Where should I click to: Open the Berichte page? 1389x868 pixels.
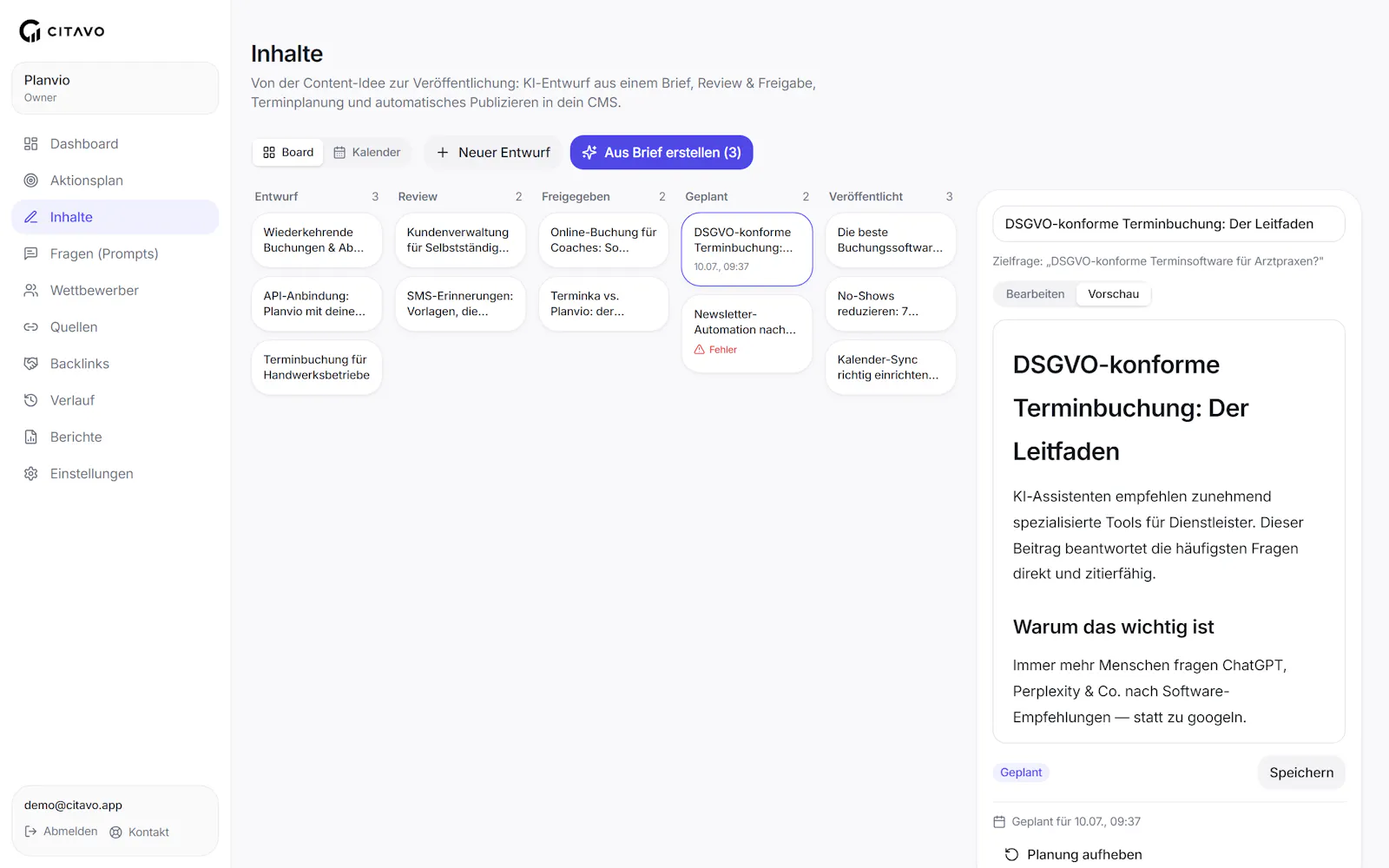coord(115,437)
